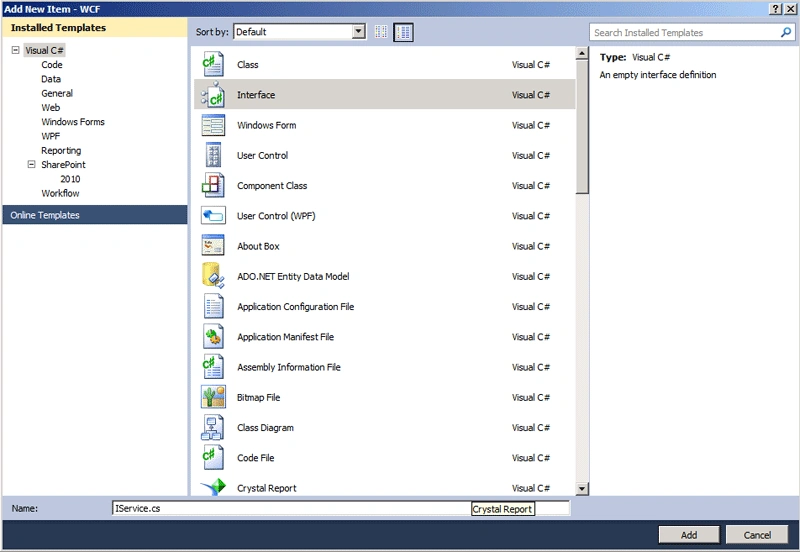
Task: Close the Add New Item dialog
Action: coord(790,9)
